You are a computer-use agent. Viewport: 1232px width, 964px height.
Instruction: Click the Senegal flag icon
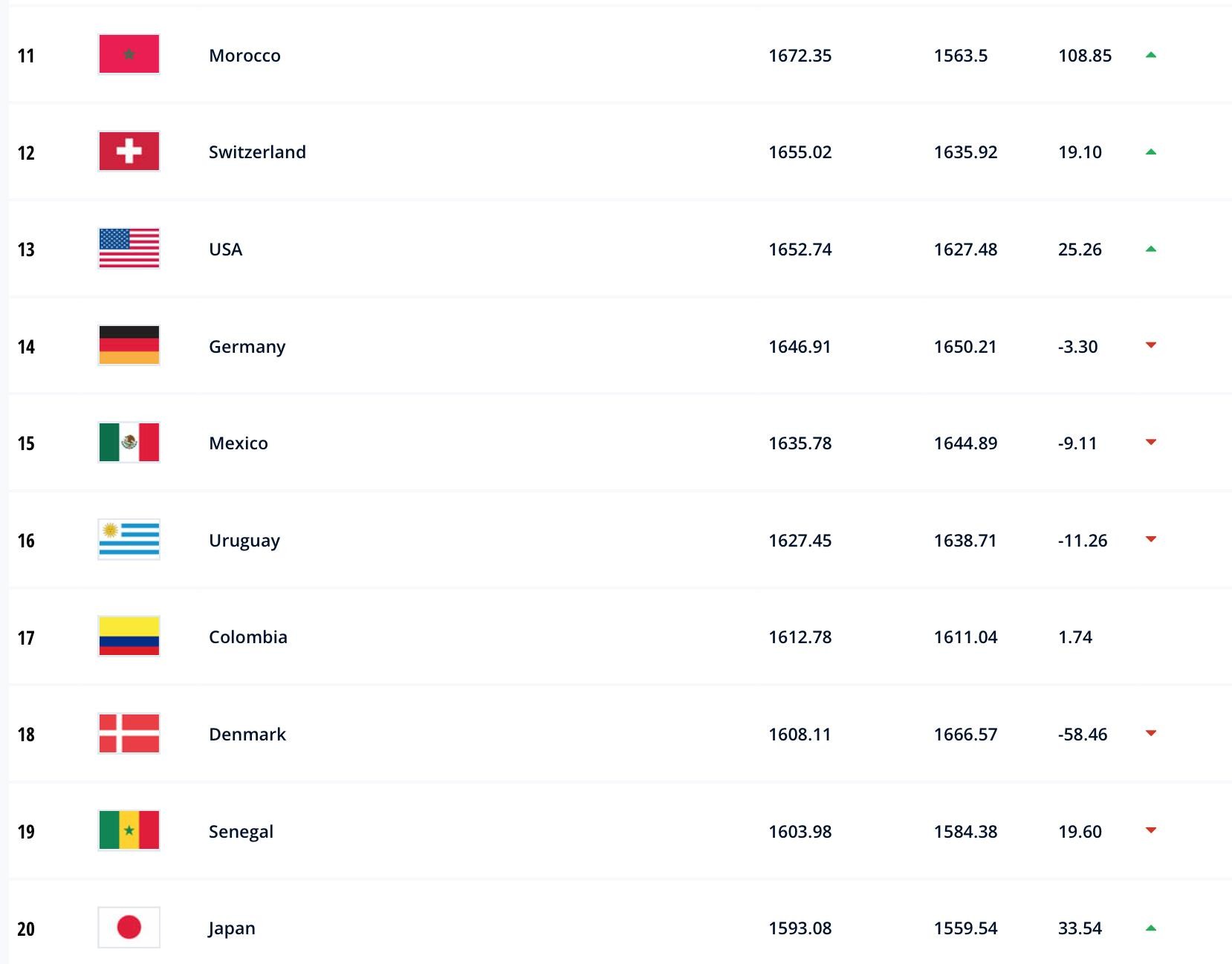(129, 830)
